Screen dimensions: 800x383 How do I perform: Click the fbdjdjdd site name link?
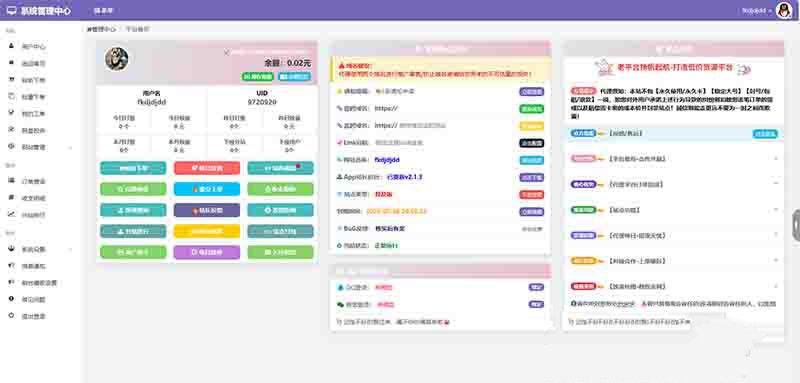coord(387,160)
